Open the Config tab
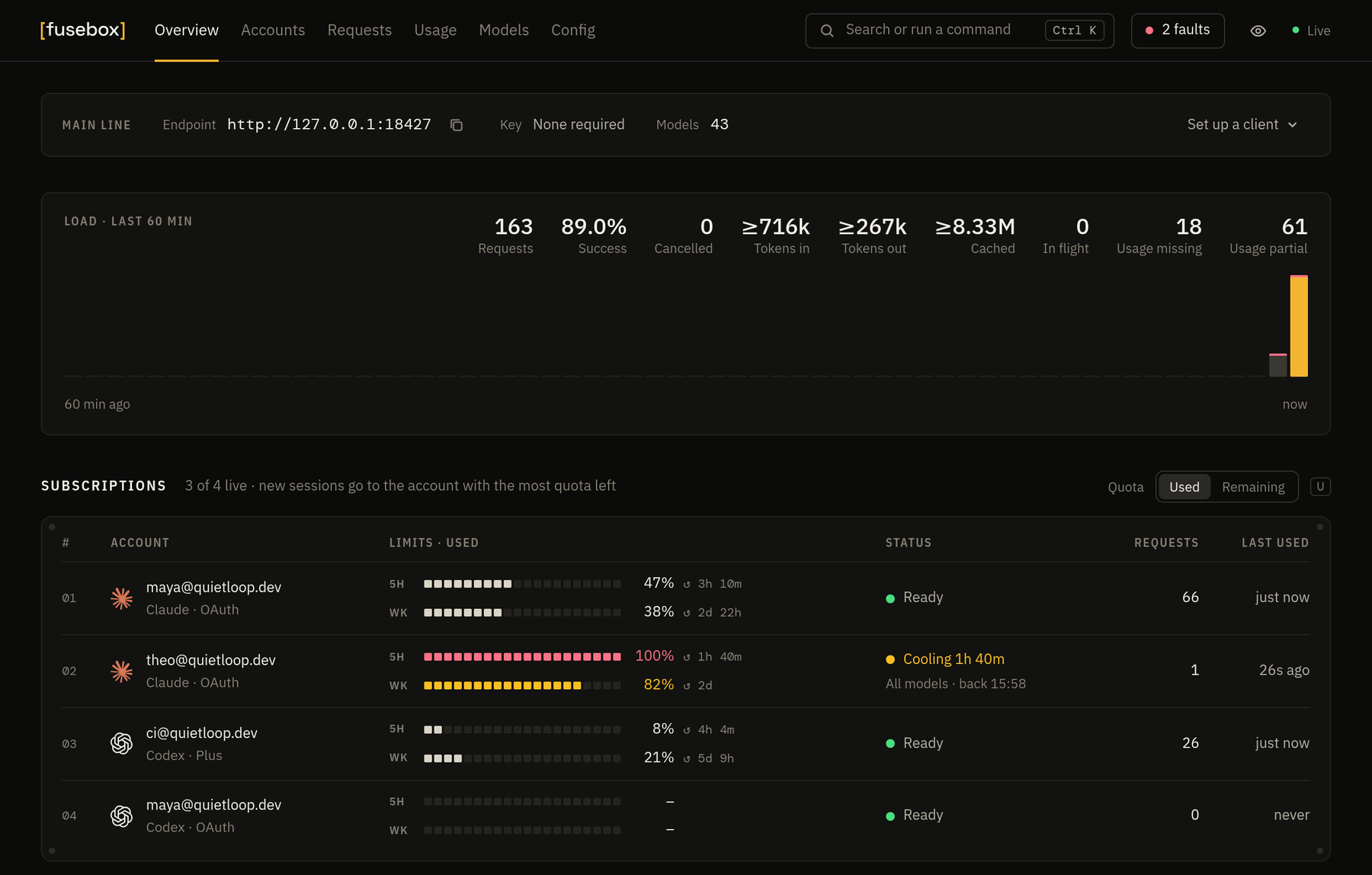 pos(573,30)
